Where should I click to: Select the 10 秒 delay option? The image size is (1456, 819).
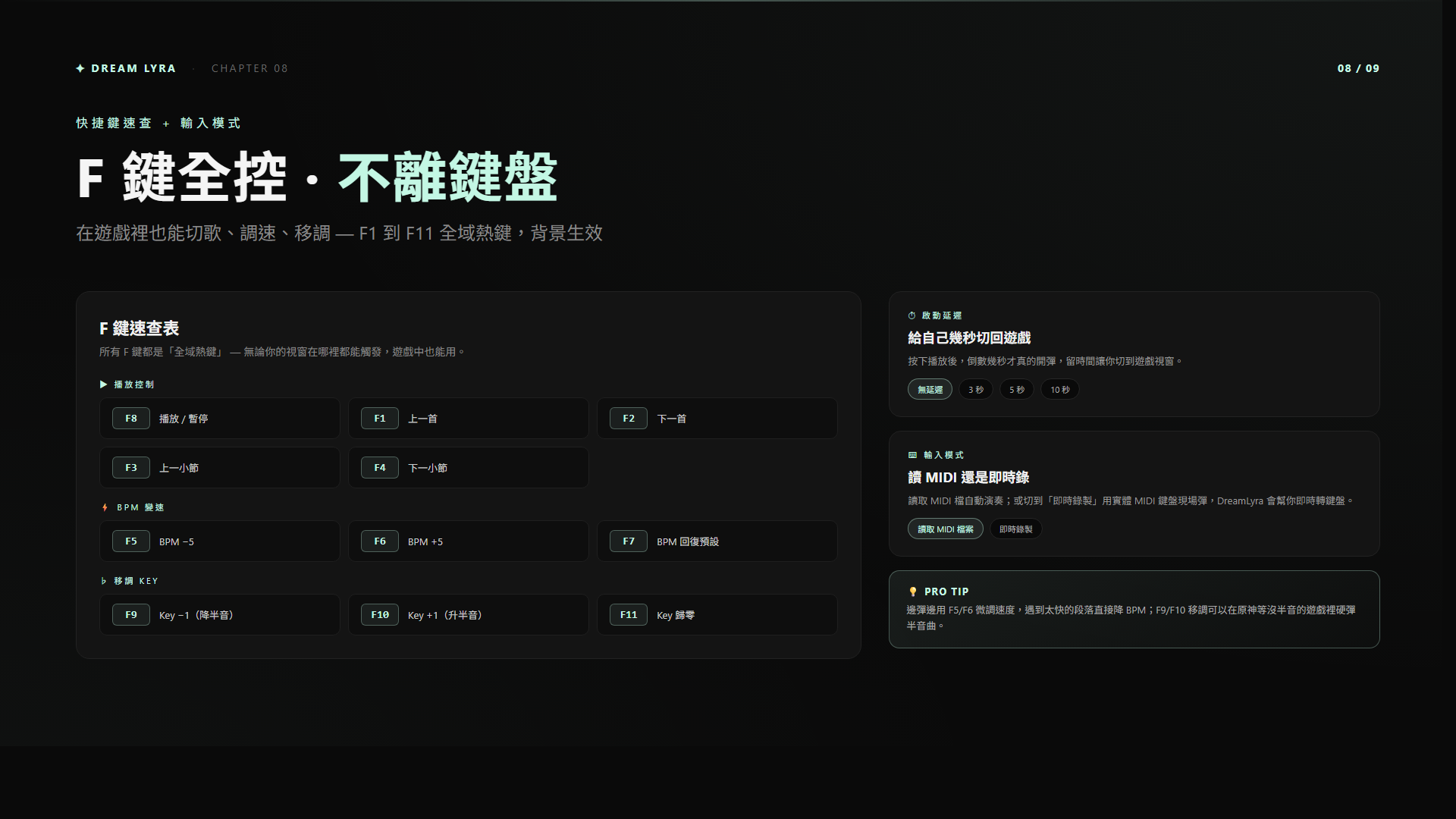coord(1059,390)
